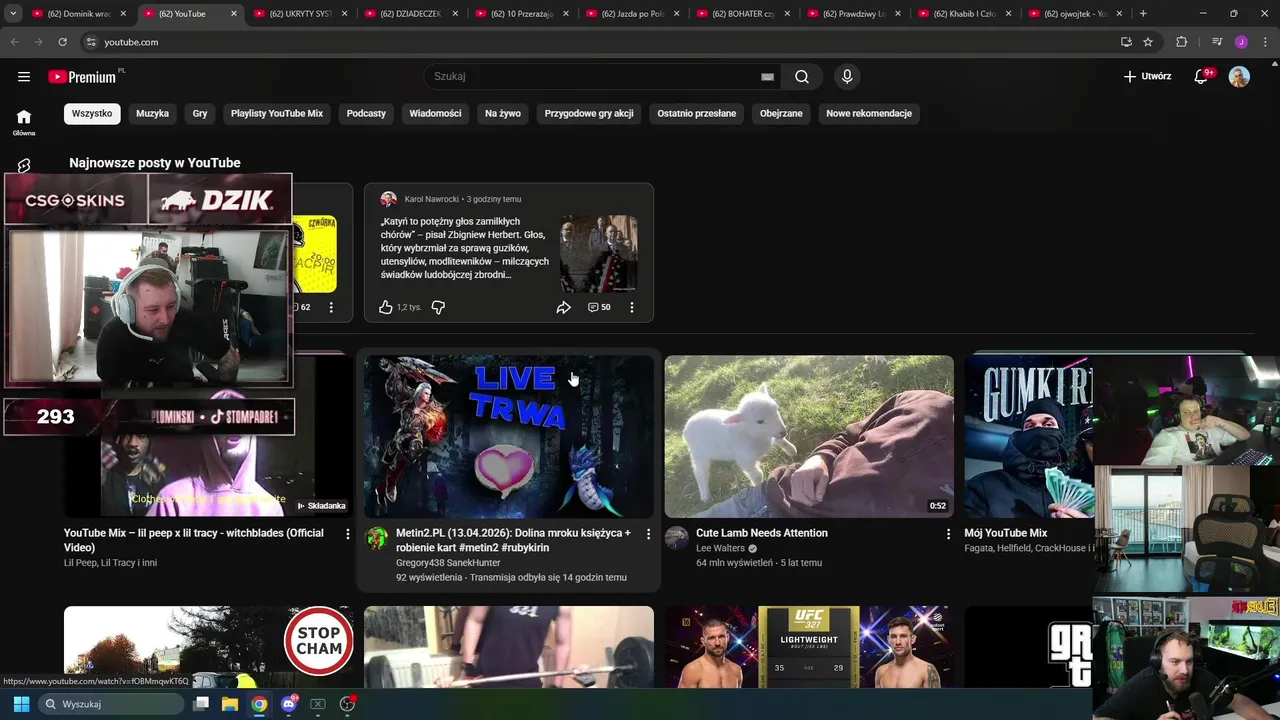The height and width of the screenshot is (720, 1280).
Task: Open File Explorer from taskbar
Action: 230,704
